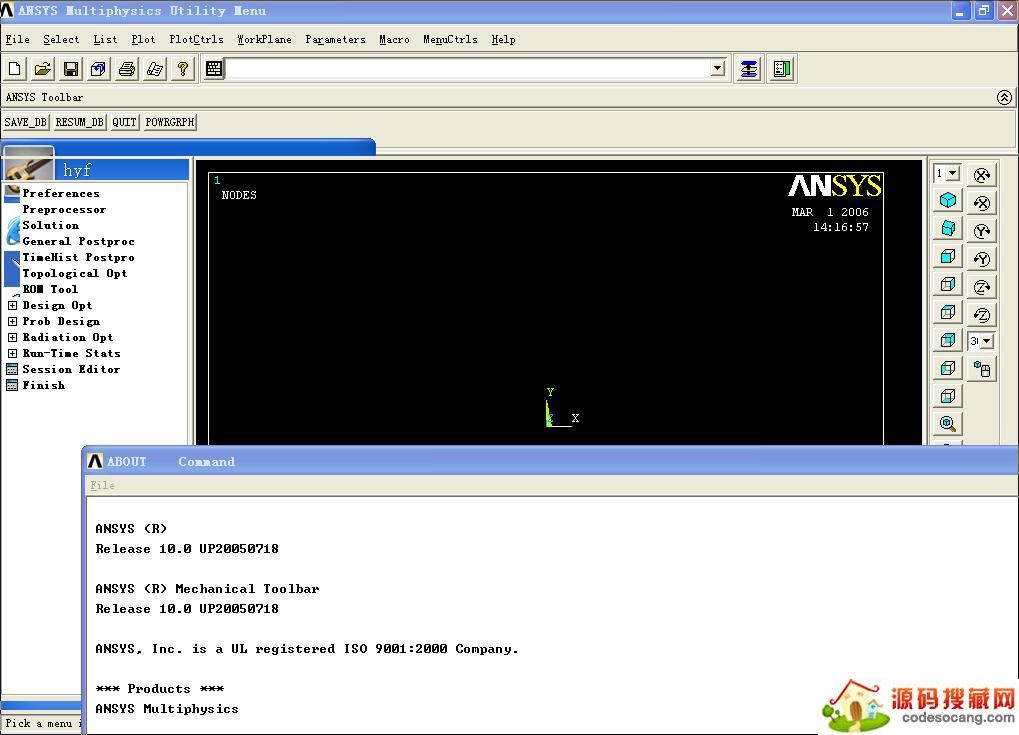Expand the Radiation Opt tree node

tap(12, 337)
